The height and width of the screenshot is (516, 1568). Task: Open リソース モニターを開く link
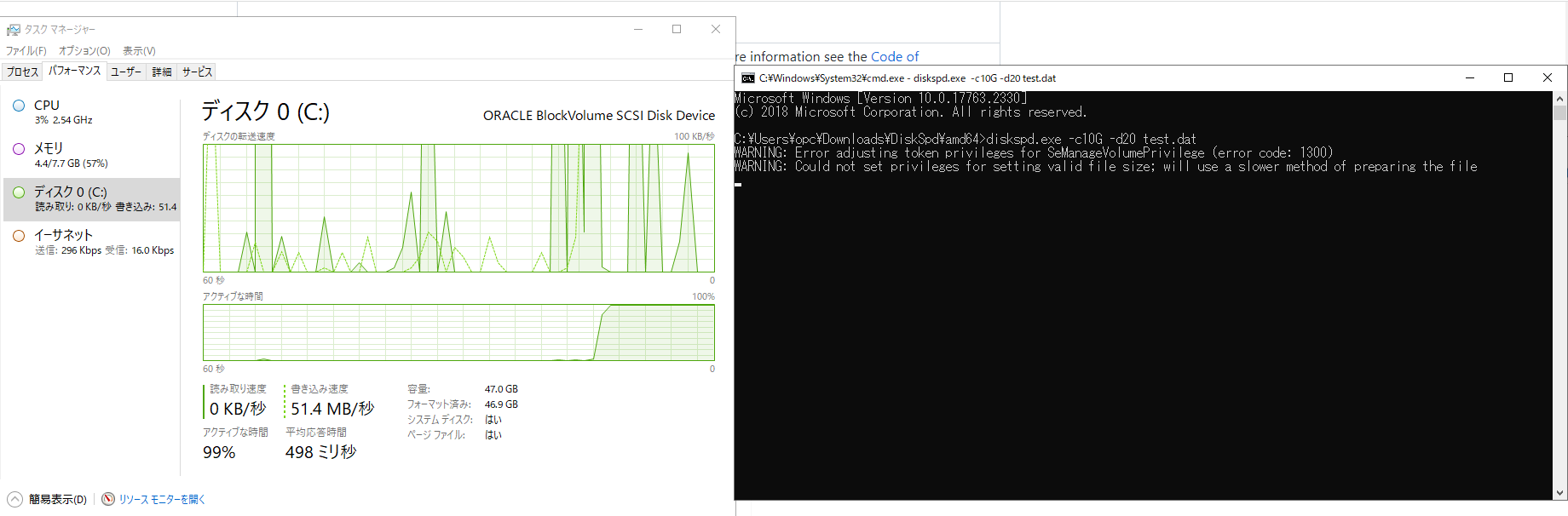pos(162,500)
